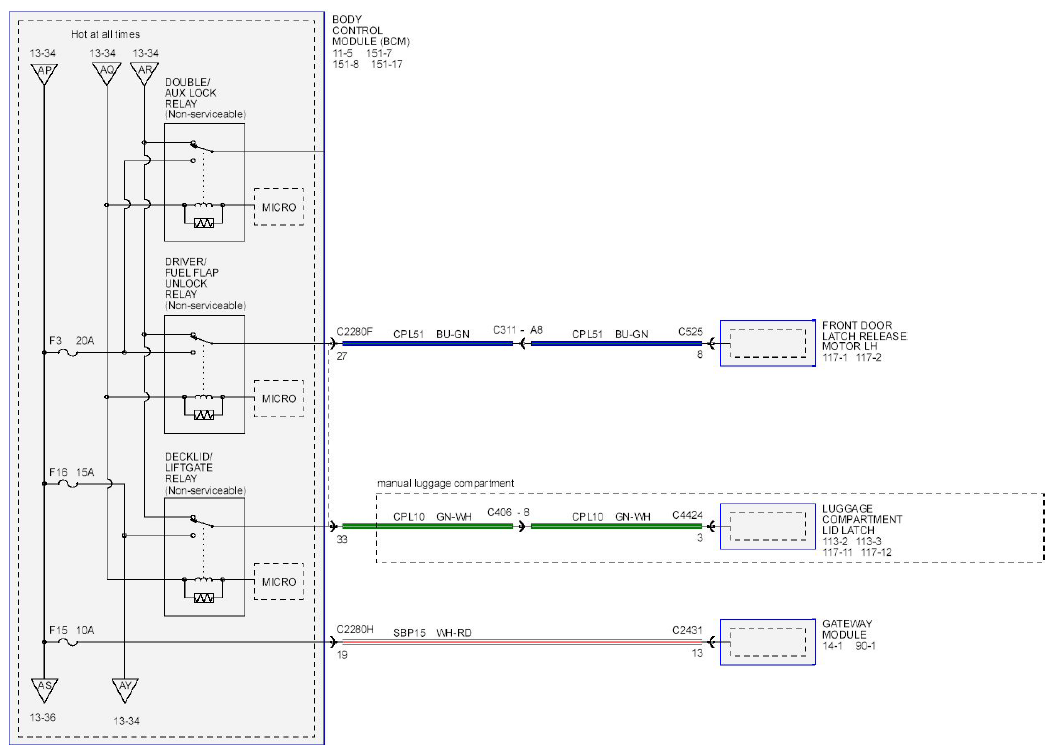Select the C311 inline connector symbol
Screen dimensions: 1054x754
coord(522,343)
